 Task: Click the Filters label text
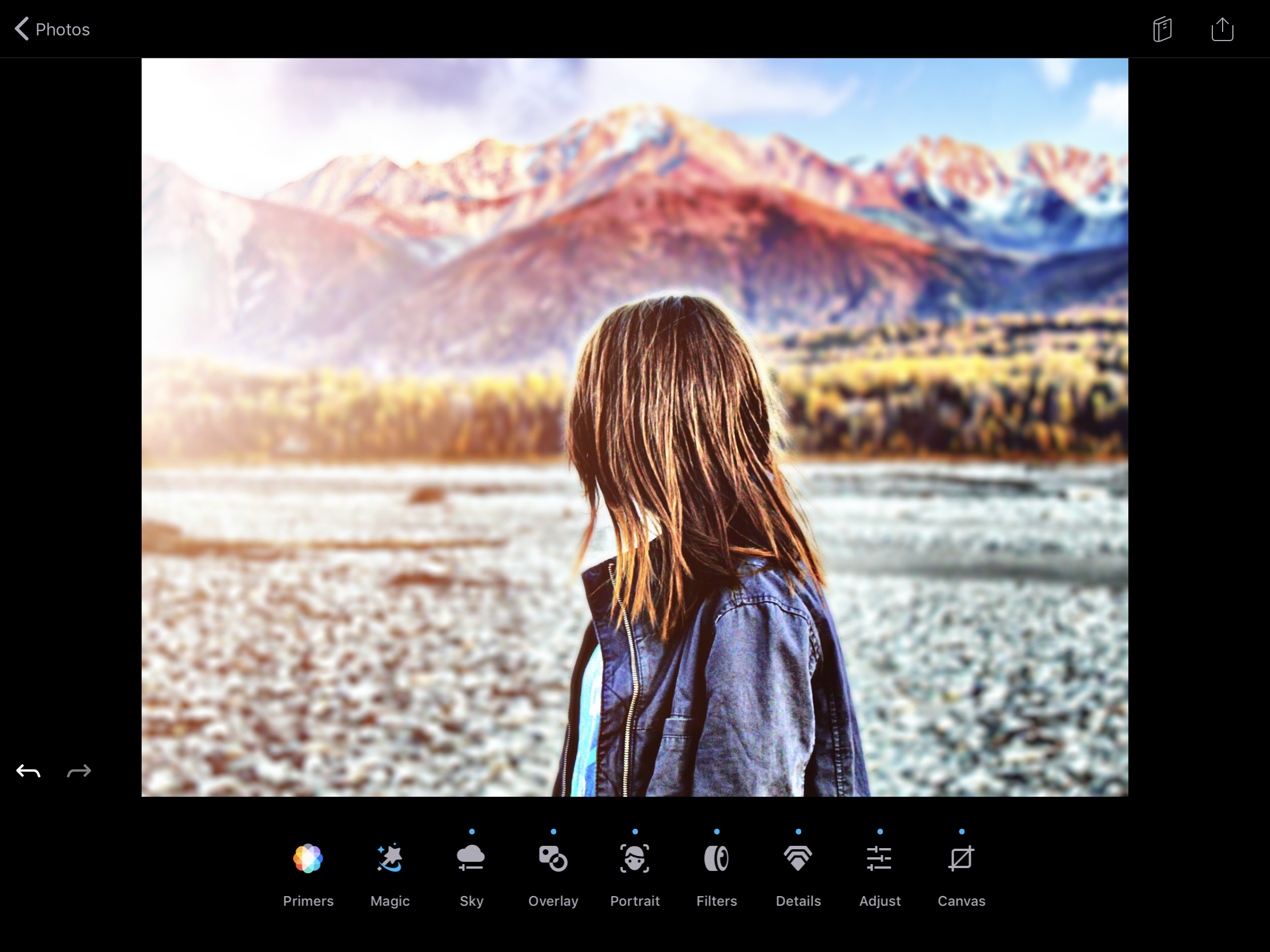tap(716, 901)
